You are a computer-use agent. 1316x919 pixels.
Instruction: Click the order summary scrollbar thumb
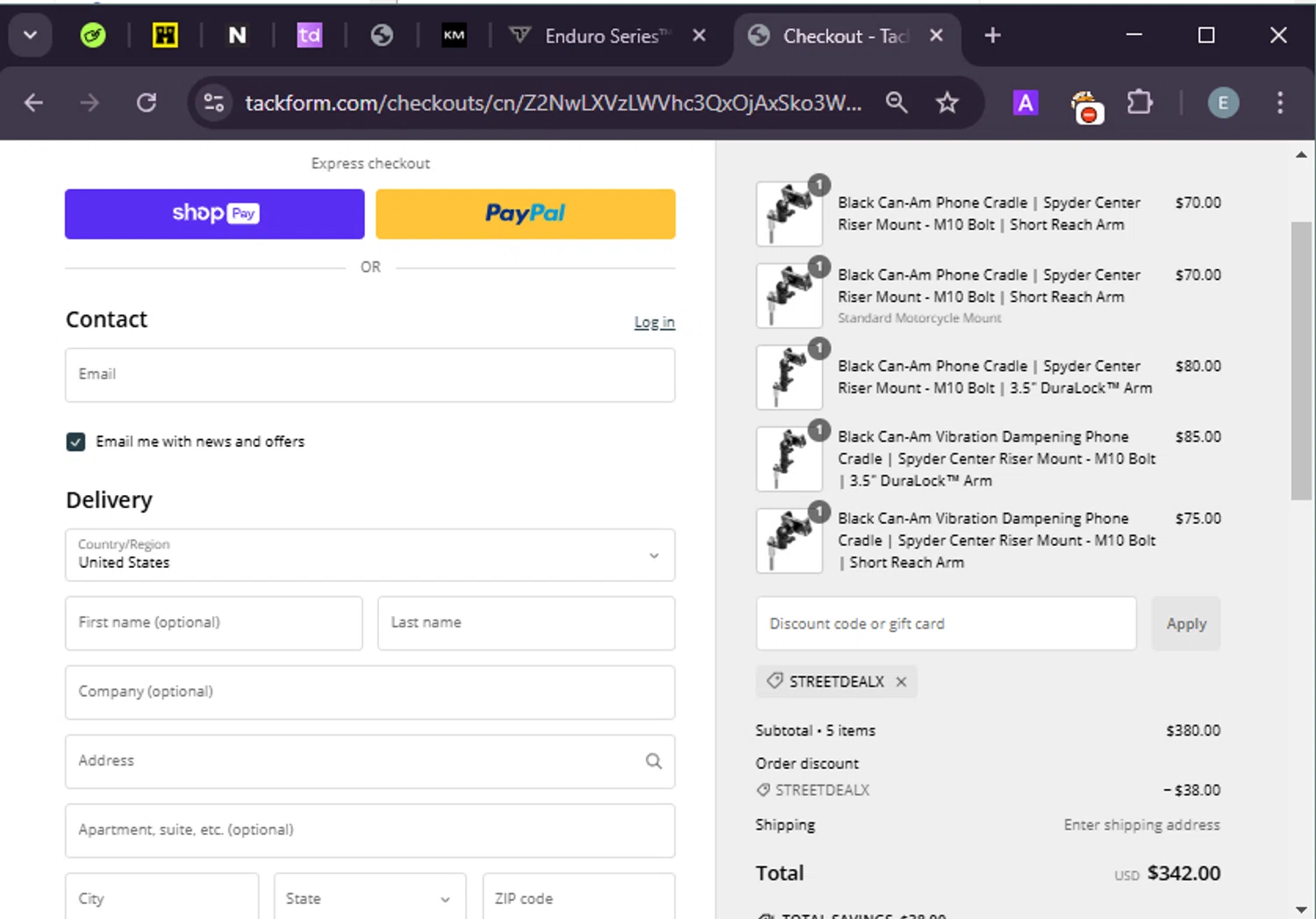pos(1301,360)
